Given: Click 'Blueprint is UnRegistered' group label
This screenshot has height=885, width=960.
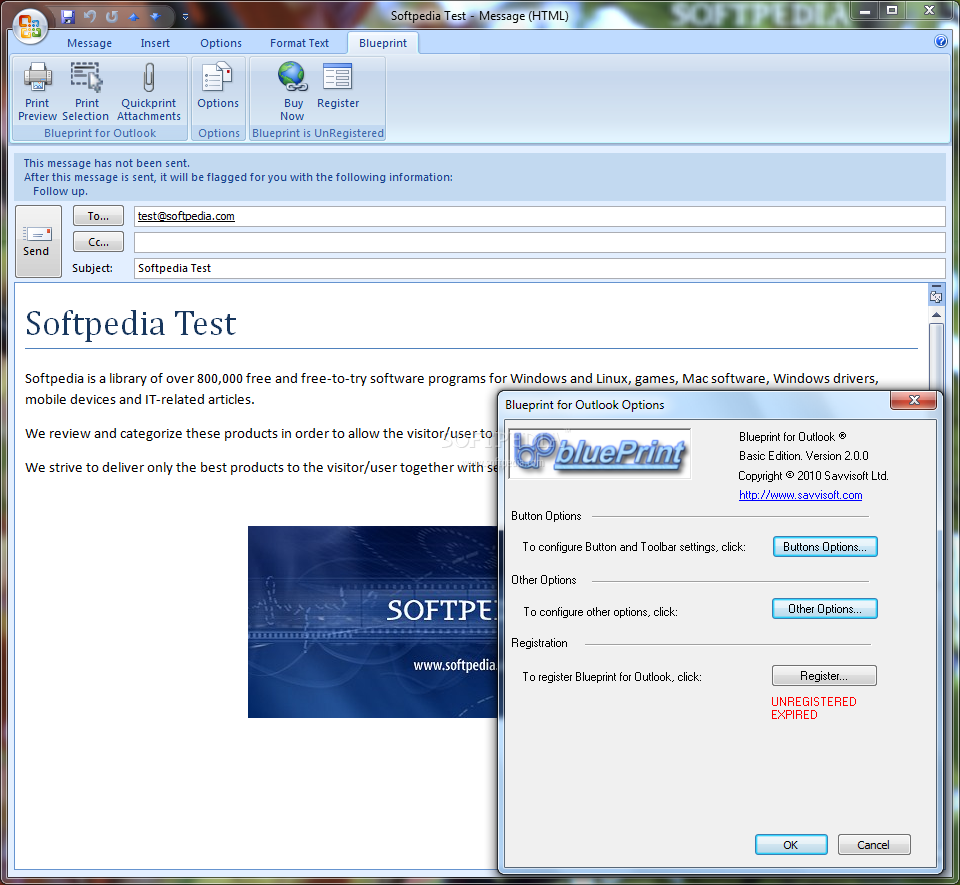Looking at the screenshot, I should click(x=318, y=133).
